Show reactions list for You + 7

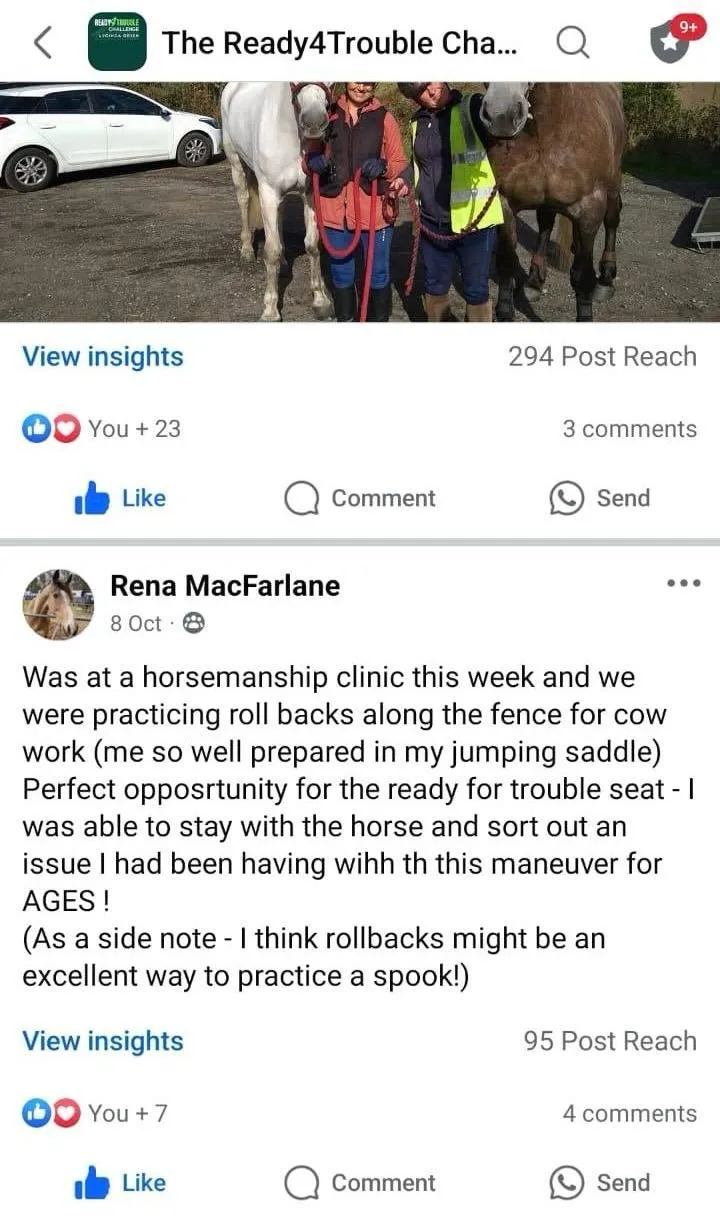pos(95,1114)
